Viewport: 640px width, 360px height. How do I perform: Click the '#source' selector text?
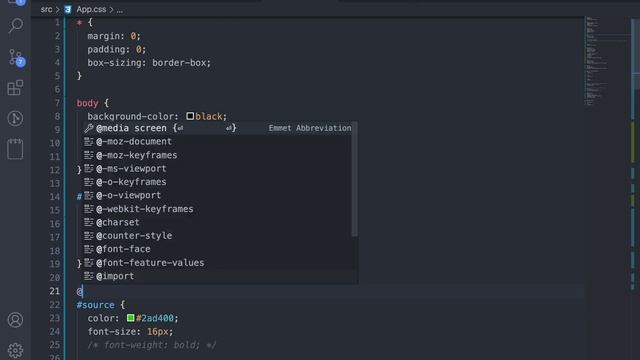pyautogui.click(x=96, y=305)
